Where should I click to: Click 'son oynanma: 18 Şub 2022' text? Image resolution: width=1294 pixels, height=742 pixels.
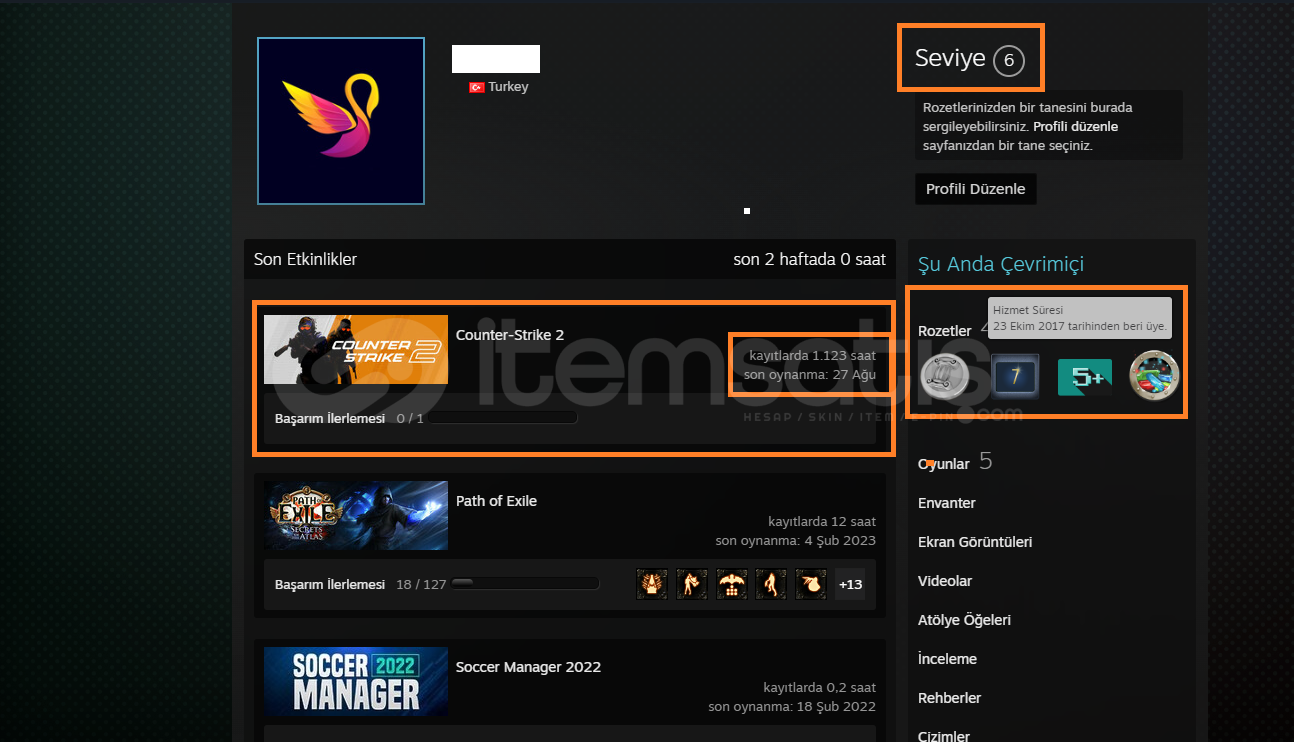(792, 706)
